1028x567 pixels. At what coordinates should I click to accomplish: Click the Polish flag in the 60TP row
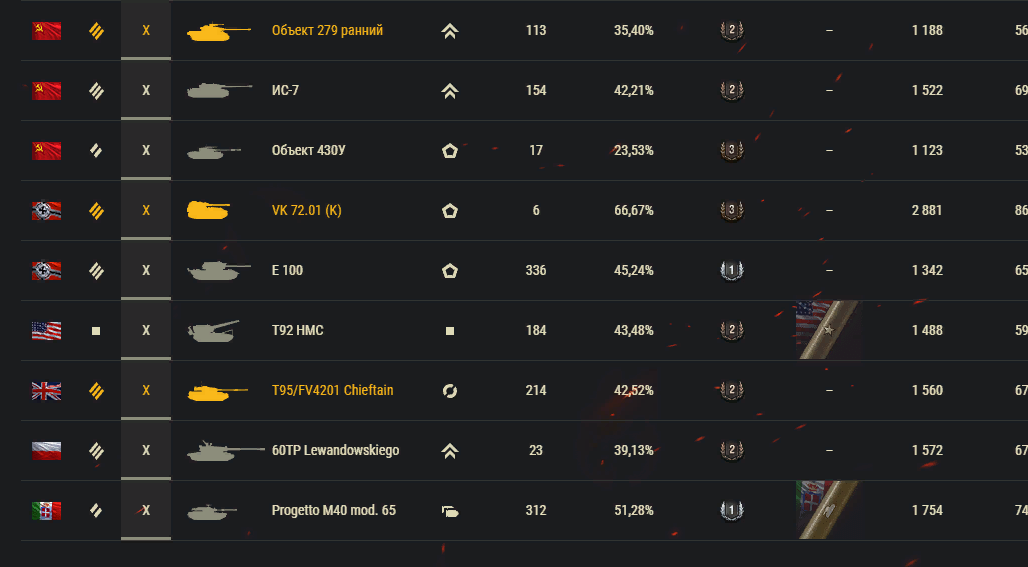(46, 450)
